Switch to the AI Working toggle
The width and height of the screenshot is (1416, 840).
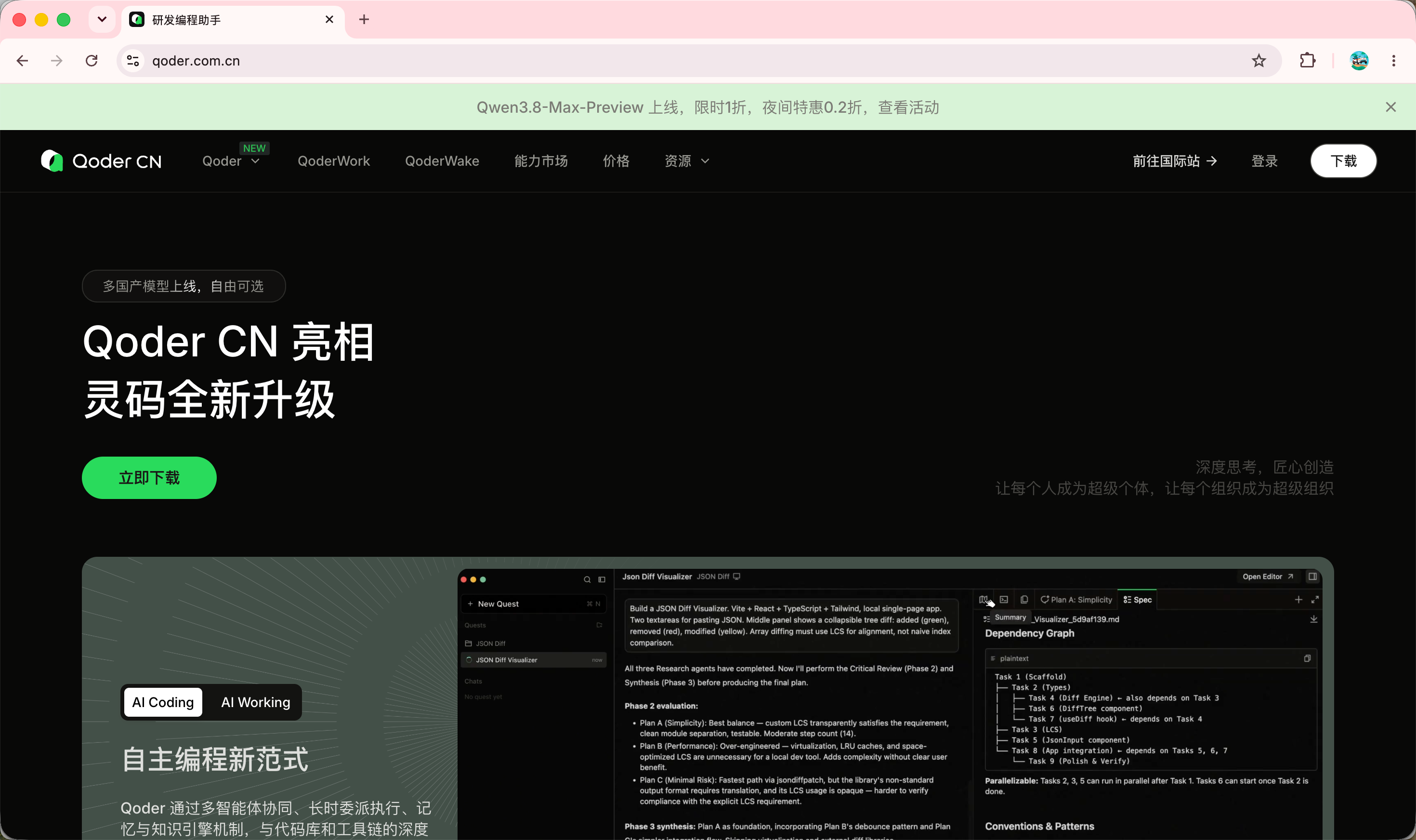[x=256, y=702]
